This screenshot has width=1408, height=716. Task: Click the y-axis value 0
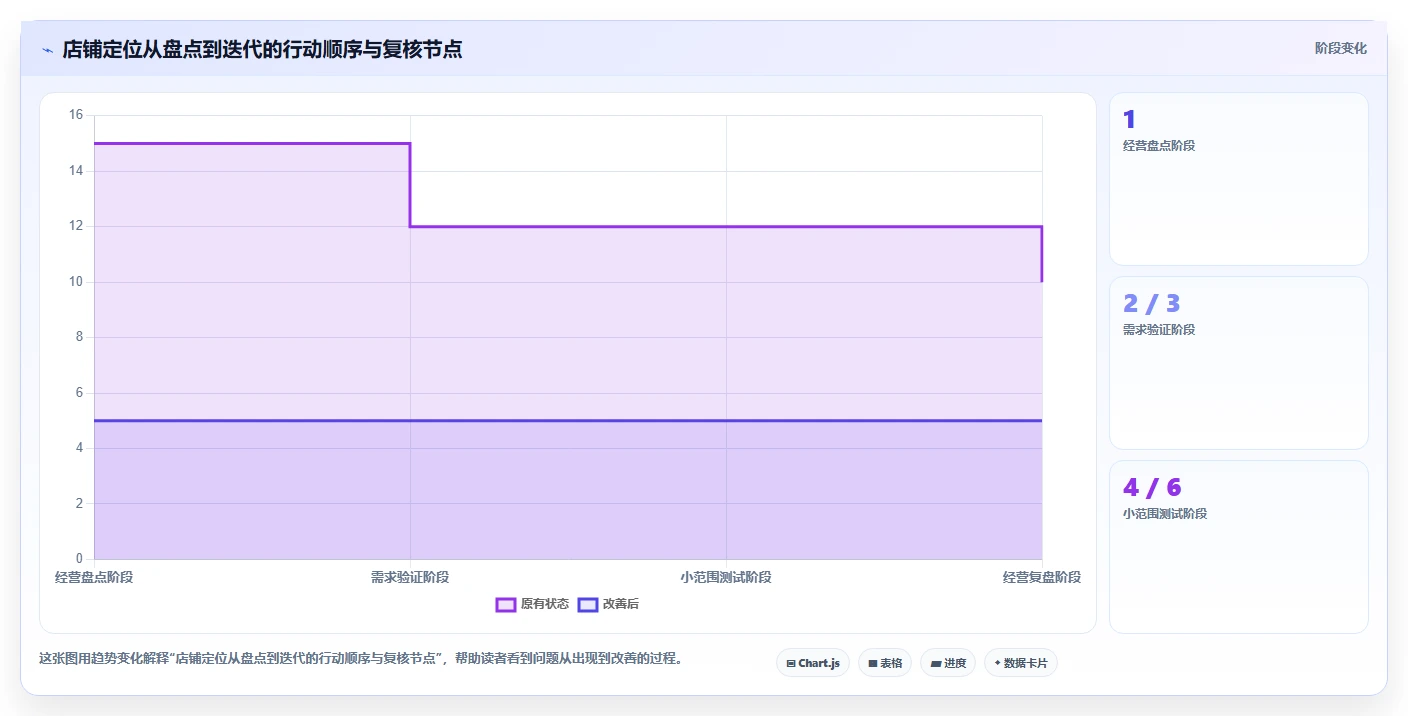click(80, 558)
